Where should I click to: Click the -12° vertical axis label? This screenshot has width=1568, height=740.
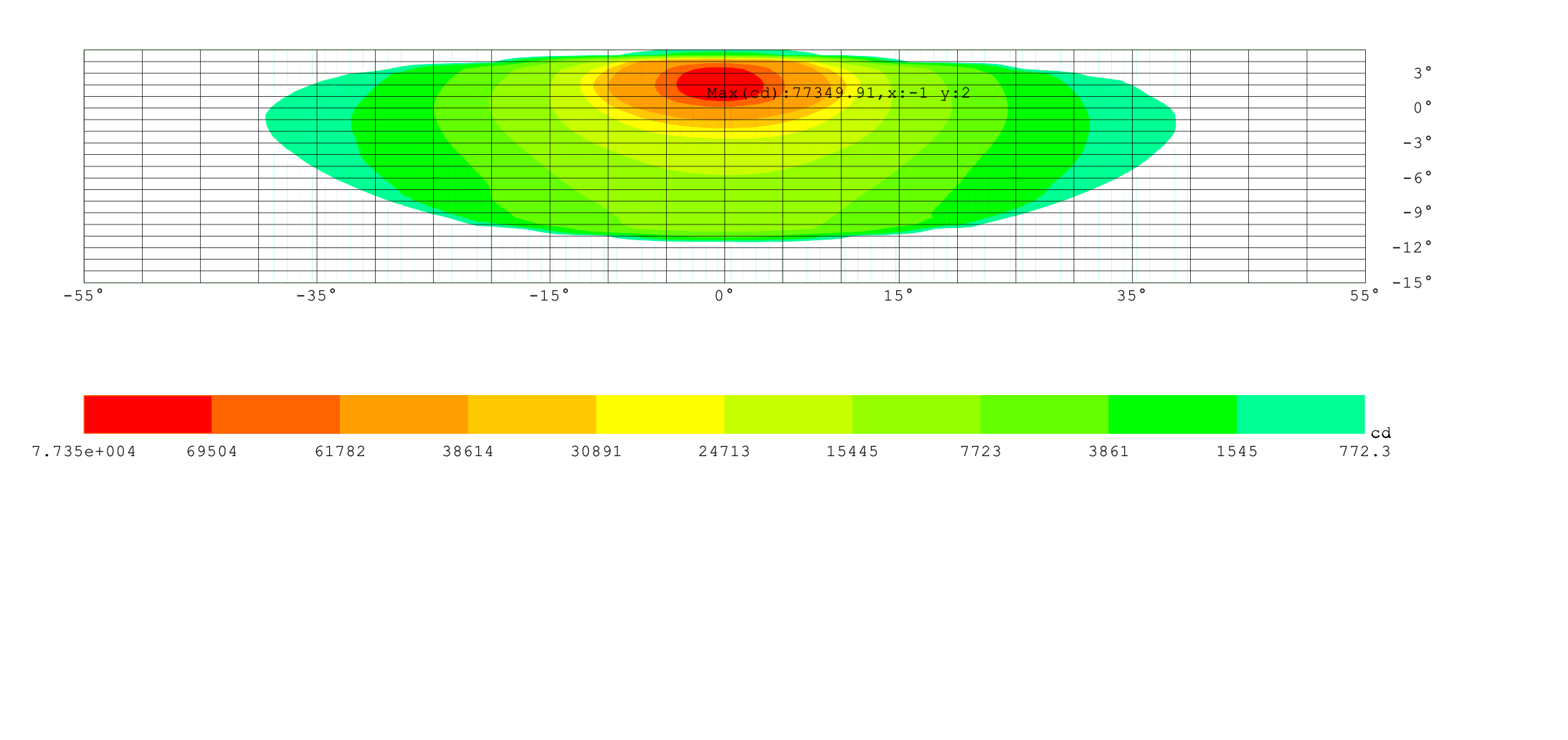pyautogui.click(x=1412, y=247)
